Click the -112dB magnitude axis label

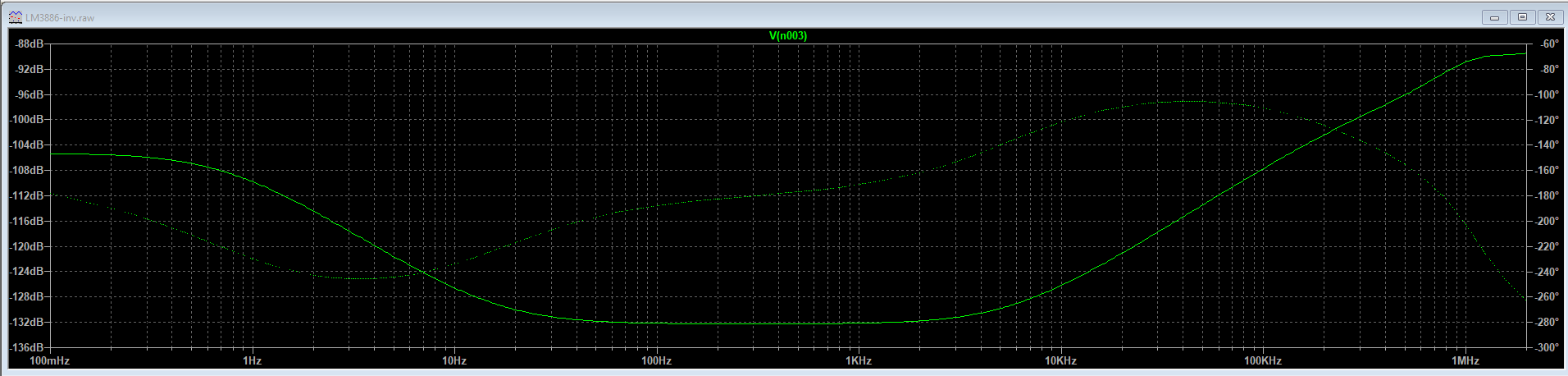pos(26,195)
